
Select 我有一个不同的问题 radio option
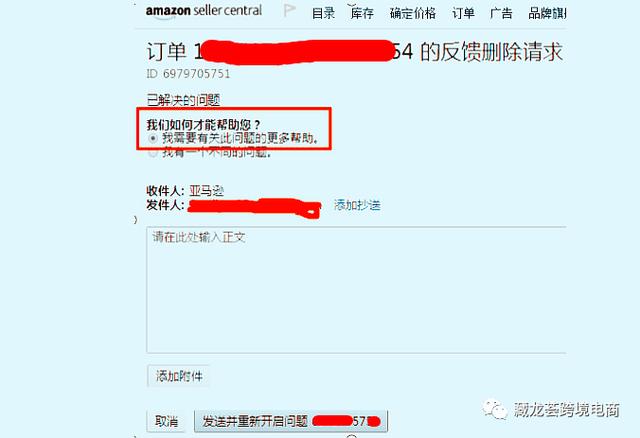click(153, 153)
